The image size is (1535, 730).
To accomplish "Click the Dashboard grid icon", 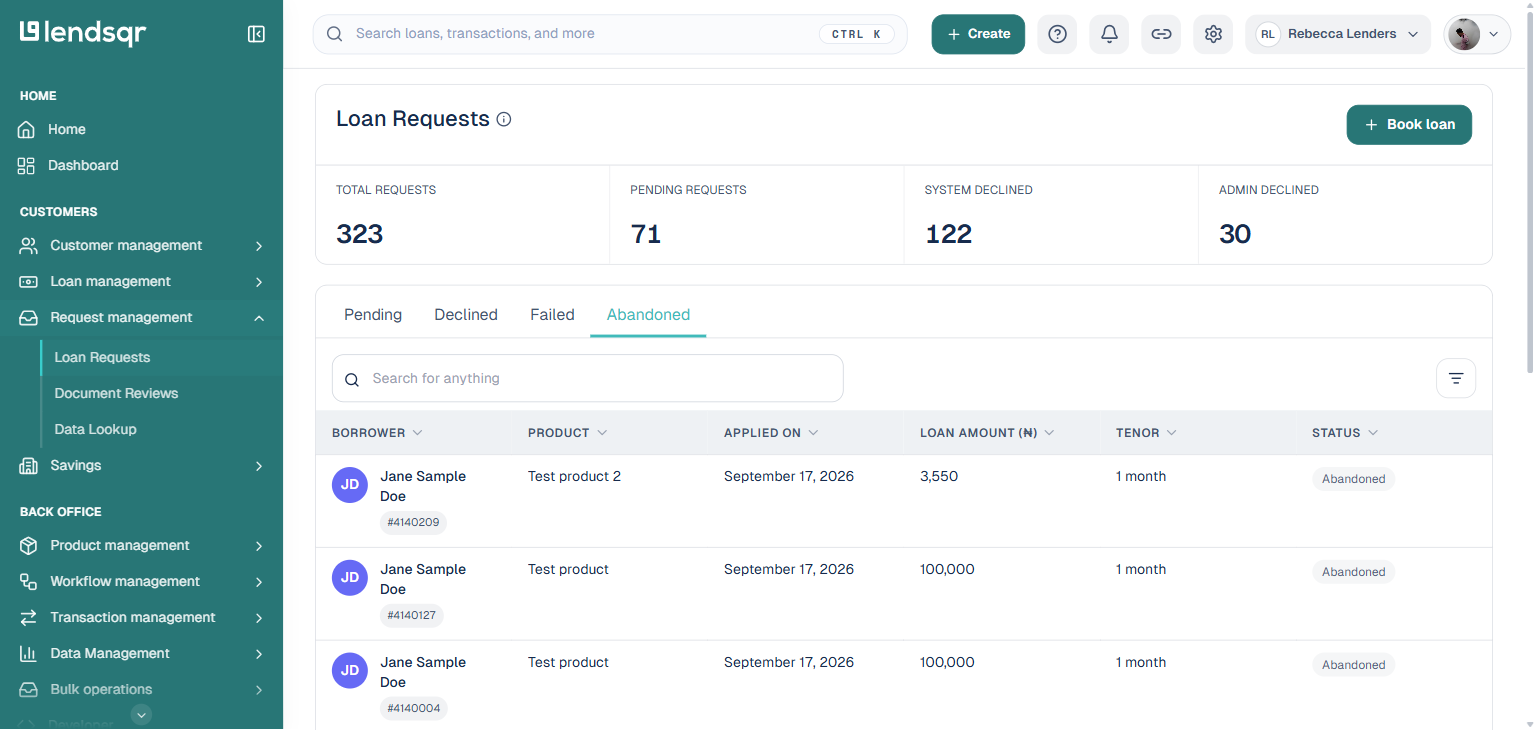I will (x=27, y=166).
